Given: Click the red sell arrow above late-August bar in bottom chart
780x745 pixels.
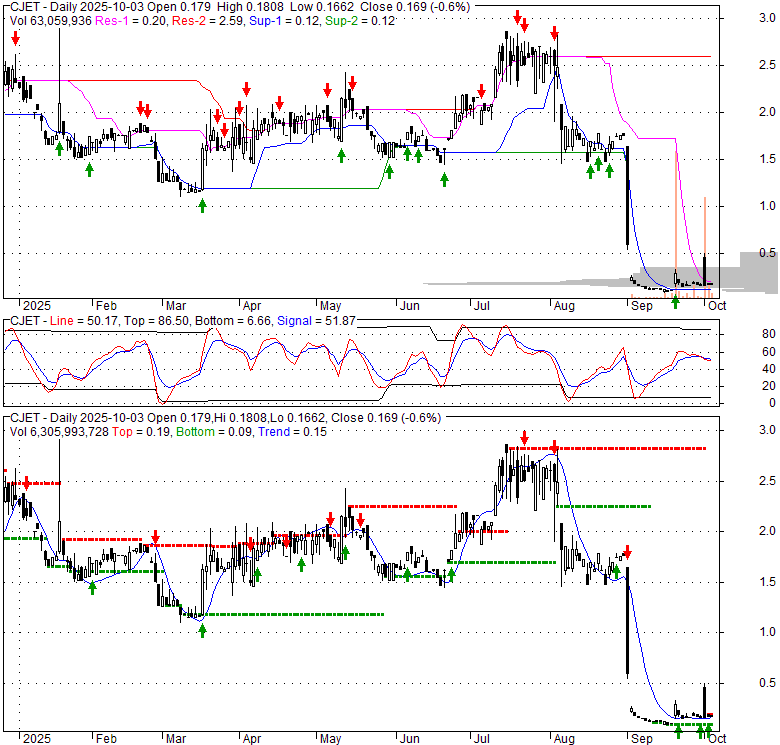Looking at the screenshot, I should pos(627,552).
